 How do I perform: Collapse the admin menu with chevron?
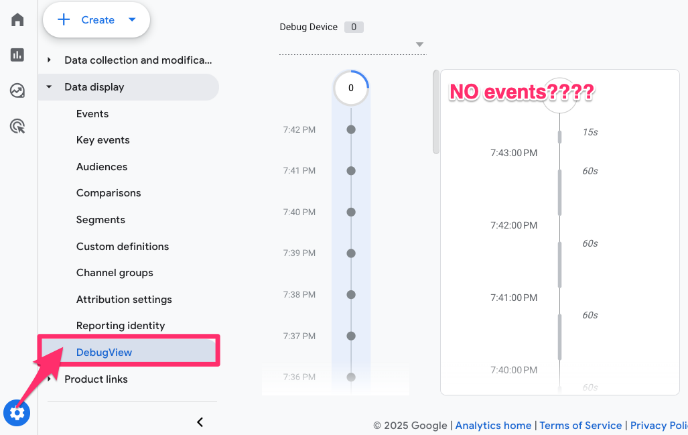(x=200, y=422)
